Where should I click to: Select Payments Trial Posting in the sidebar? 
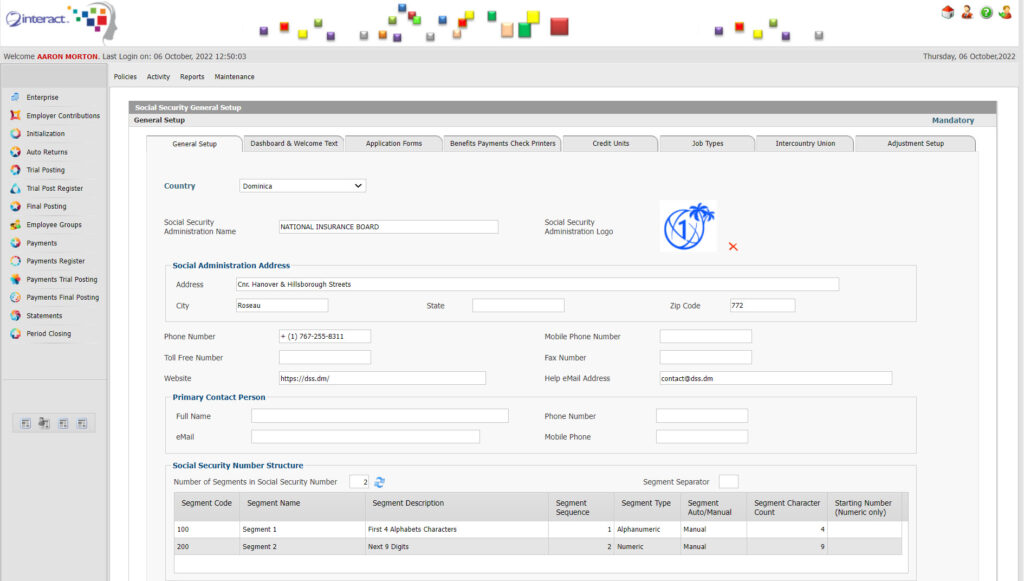[61, 279]
